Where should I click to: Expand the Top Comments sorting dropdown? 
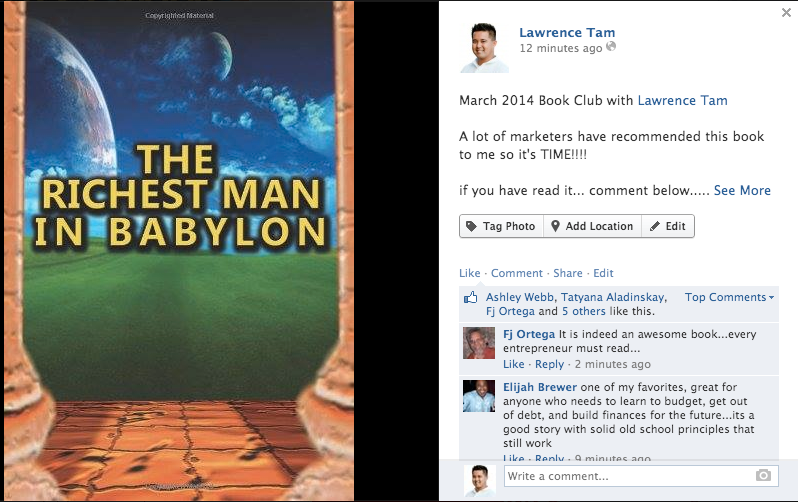(x=729, y=297)
